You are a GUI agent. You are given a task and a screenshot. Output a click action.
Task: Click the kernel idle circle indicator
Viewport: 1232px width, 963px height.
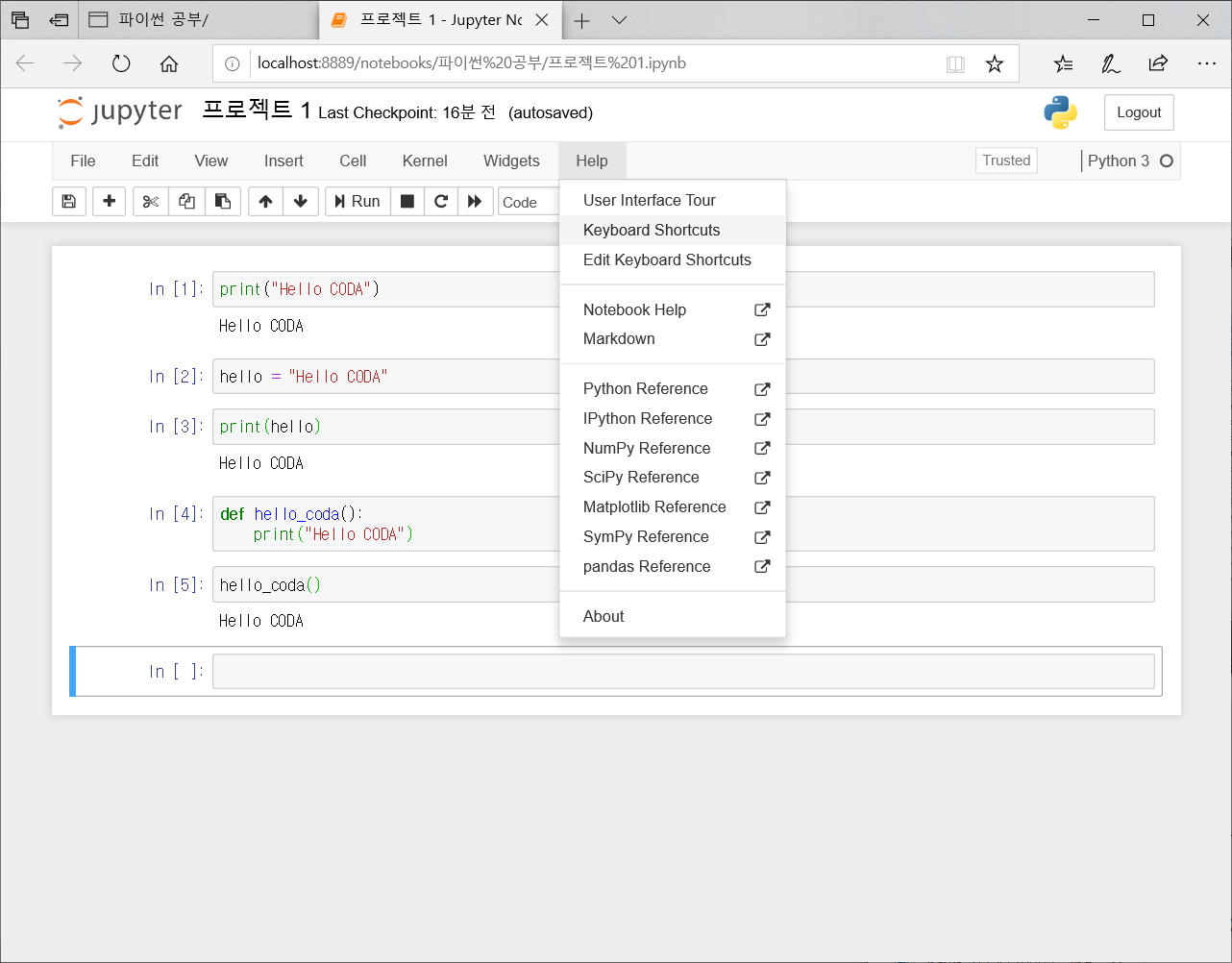click(1167, 161)
